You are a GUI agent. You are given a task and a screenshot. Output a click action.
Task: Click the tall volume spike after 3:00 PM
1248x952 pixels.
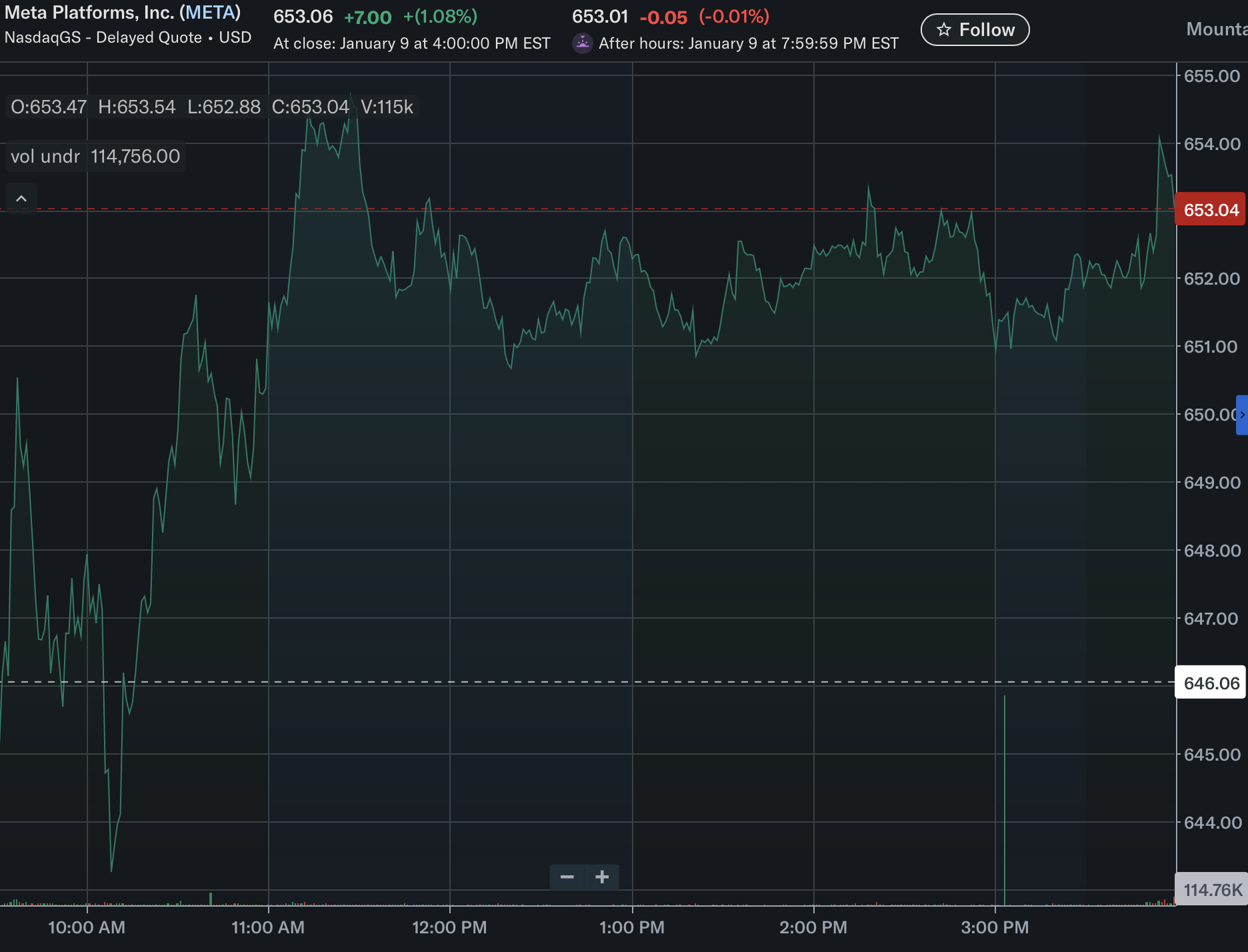[x=1005, y=800]
